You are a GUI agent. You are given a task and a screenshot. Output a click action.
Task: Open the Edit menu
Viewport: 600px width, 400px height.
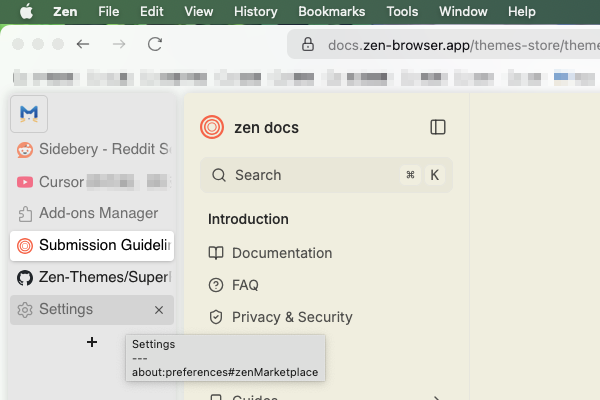pyautogui.click(x=152, y=11)
